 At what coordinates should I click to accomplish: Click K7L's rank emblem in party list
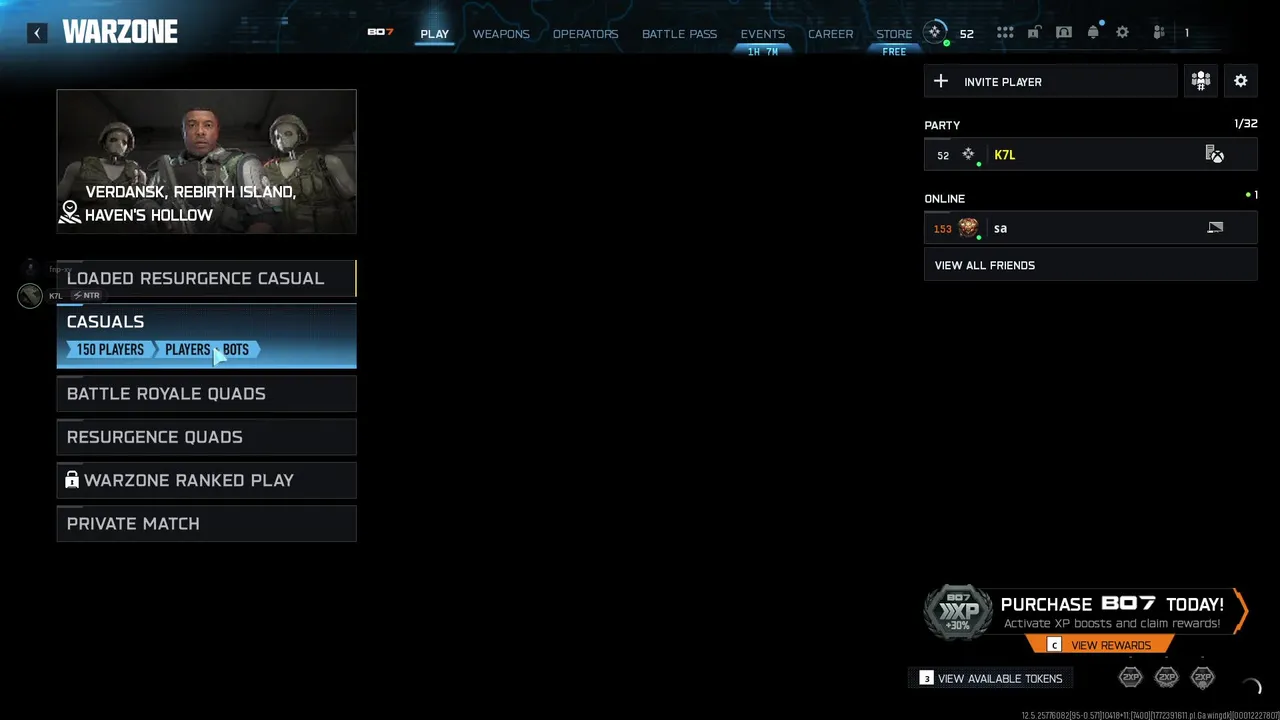coord(968,155)
